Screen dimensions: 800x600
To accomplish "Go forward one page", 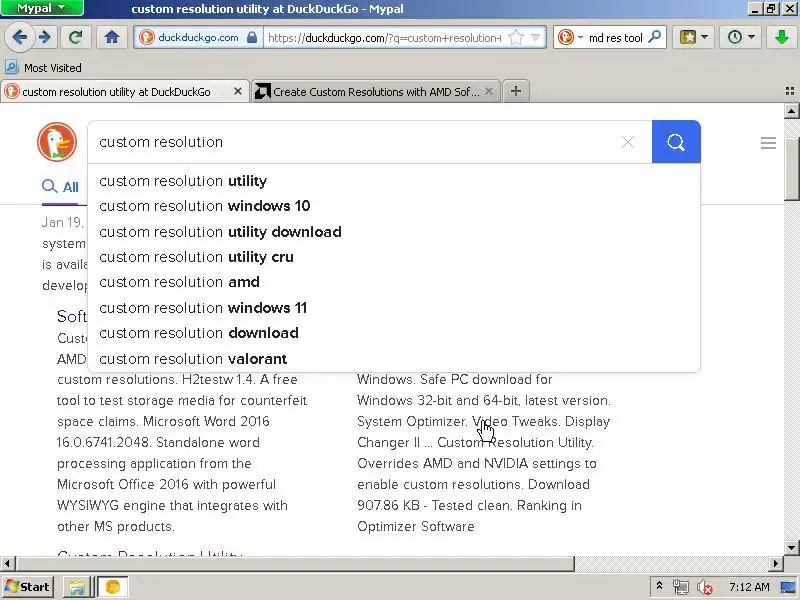I will click(x=45, y=37).
